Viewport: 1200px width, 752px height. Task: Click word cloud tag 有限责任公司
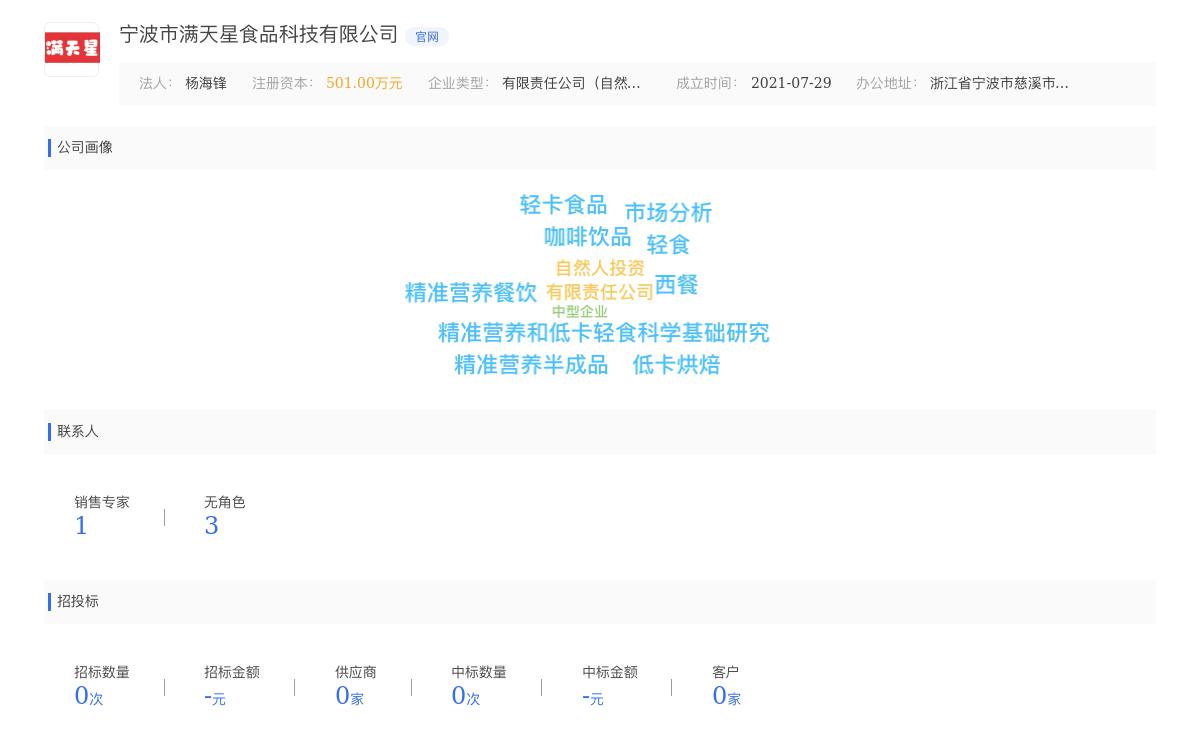600,292
